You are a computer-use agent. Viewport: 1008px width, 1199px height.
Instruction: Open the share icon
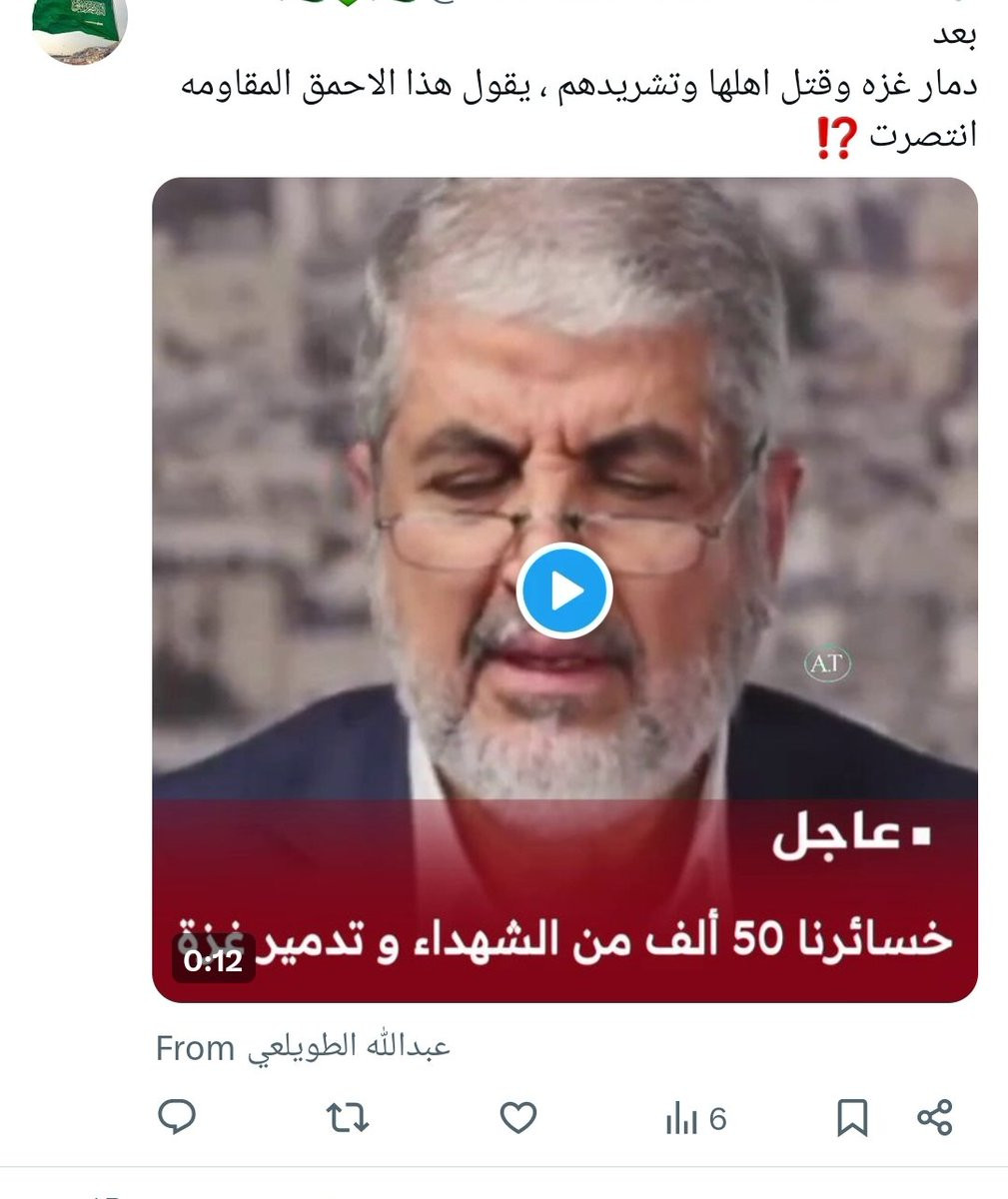(x=934, y=1117)
